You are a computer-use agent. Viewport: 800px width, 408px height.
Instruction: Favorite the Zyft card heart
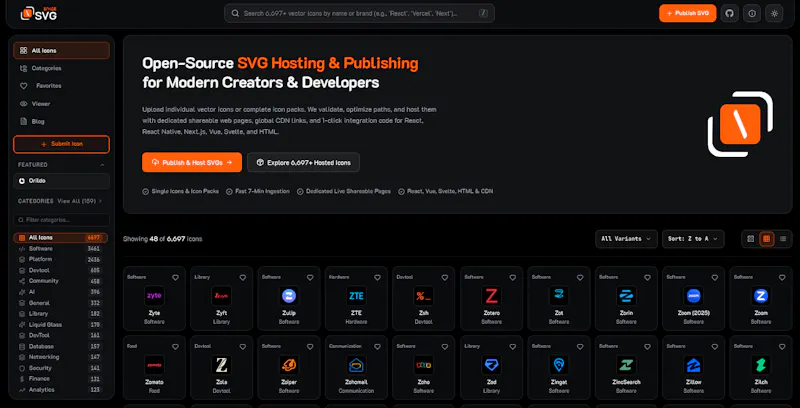tap(243, 277)
